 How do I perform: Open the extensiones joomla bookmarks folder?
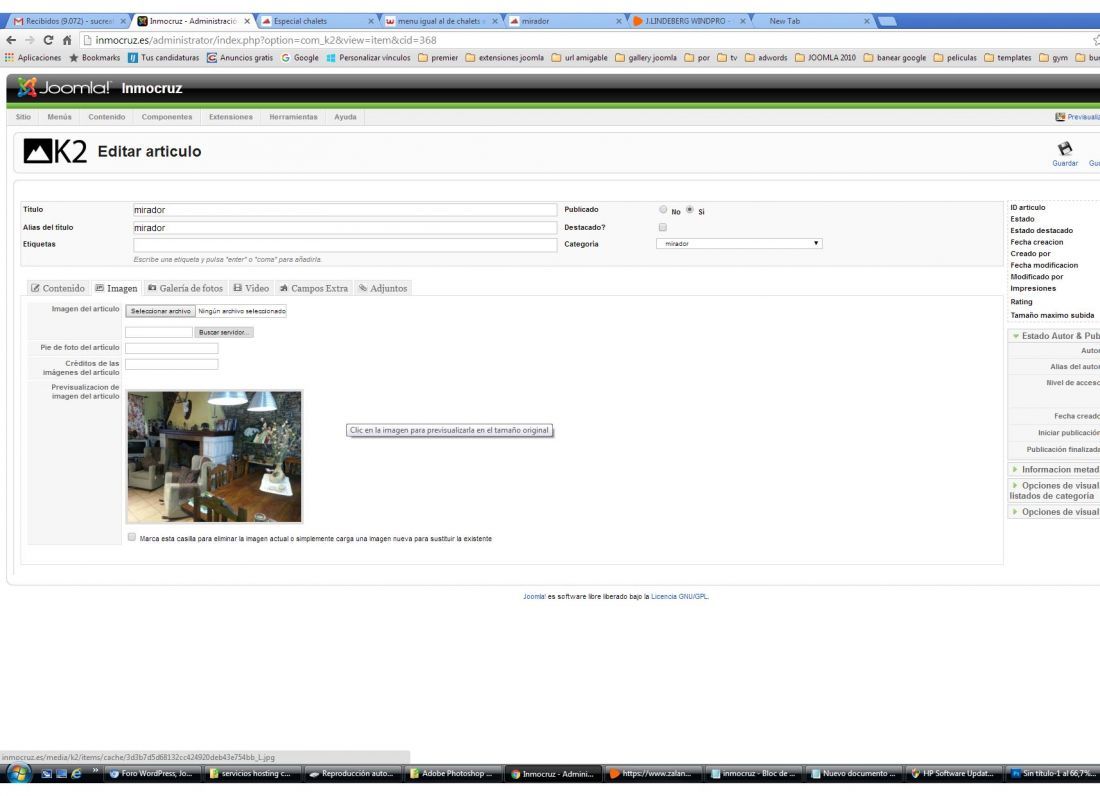[x=504, y=58]
